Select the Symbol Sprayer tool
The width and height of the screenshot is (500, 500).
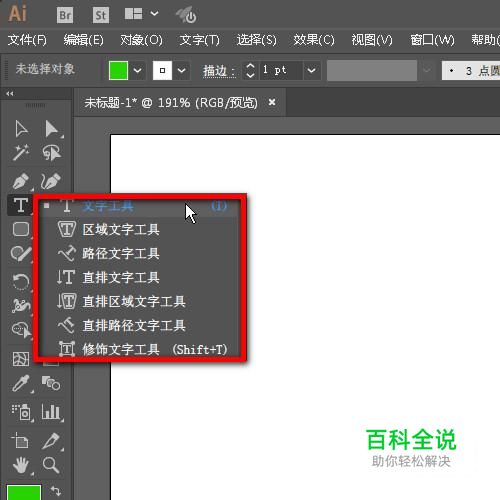click(22, 412)
